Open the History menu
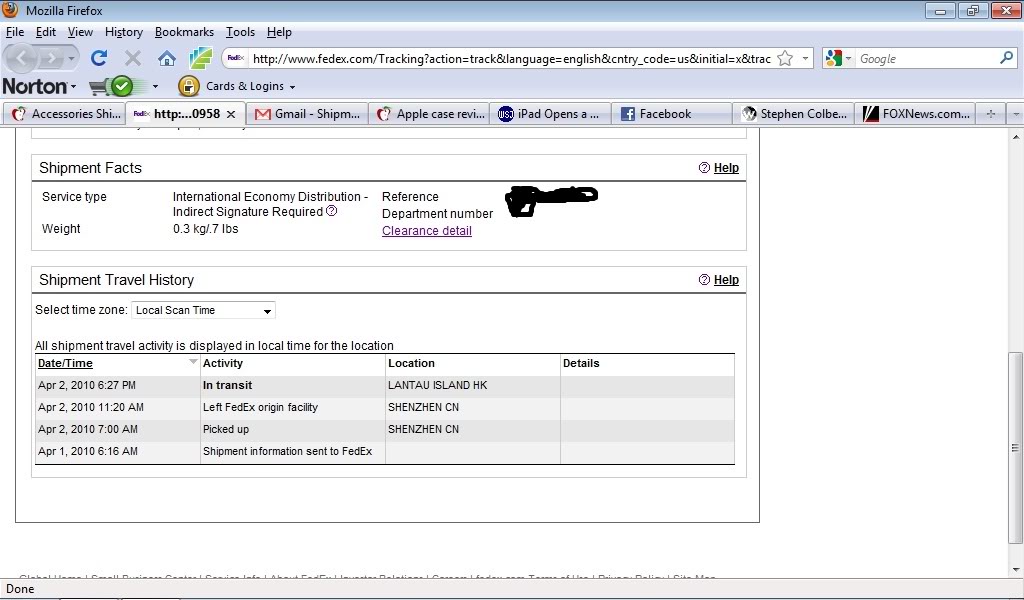The image size is (1024, 600). tap(123, 32)
